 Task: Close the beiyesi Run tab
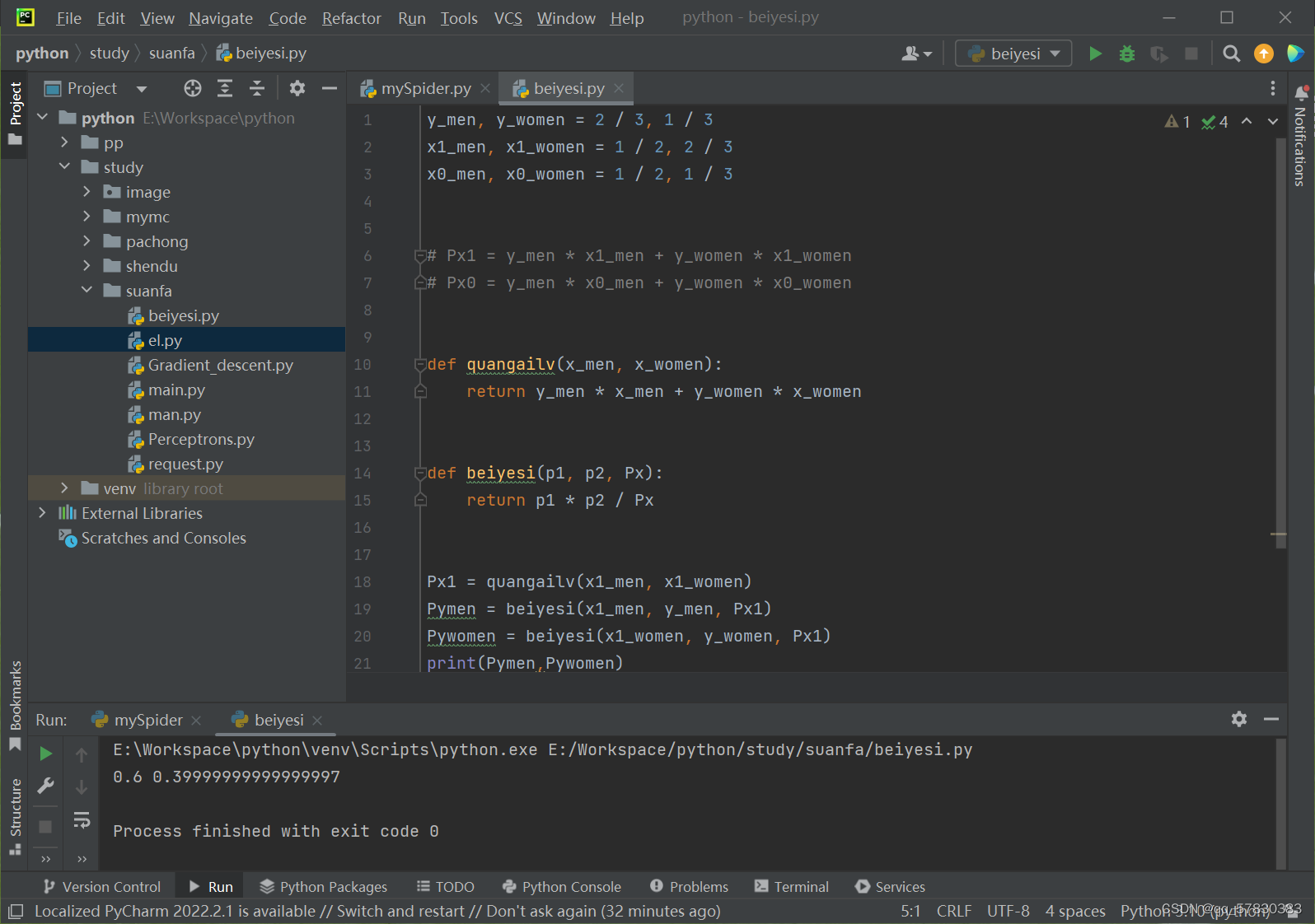pos(318,720)
